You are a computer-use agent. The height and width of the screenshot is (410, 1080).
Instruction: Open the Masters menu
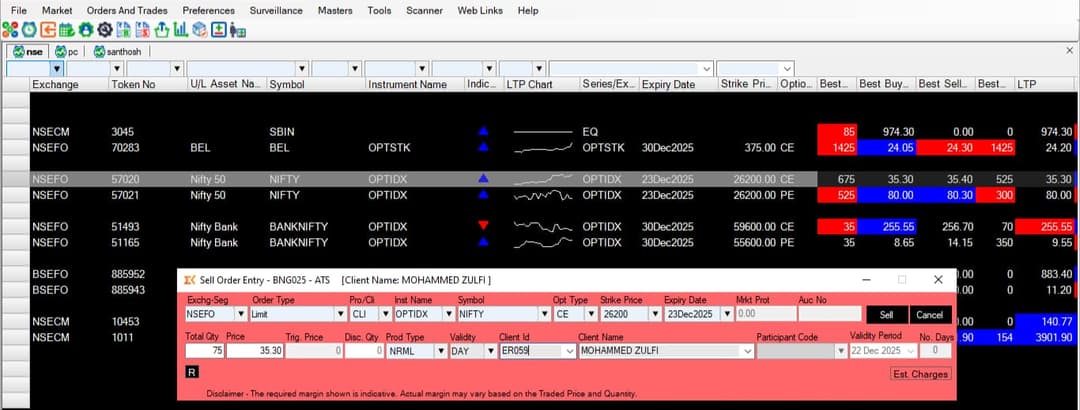point(335,10)
